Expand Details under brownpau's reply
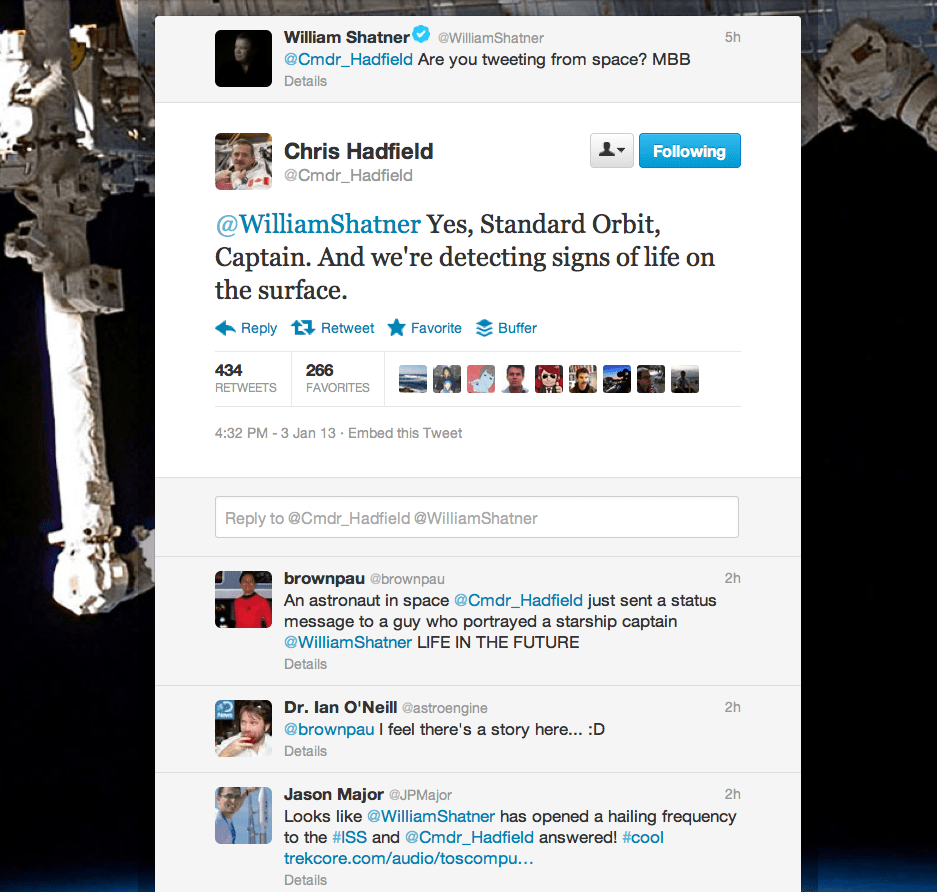937x892 pixels. [x=305, y=664]
